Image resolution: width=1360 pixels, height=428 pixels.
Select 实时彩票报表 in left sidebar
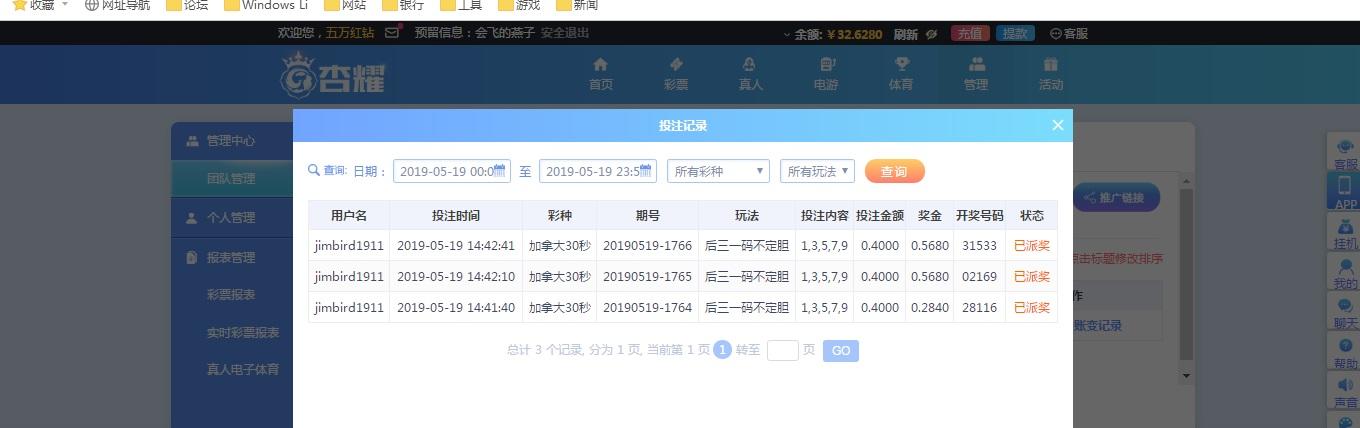tap(243, 332)
